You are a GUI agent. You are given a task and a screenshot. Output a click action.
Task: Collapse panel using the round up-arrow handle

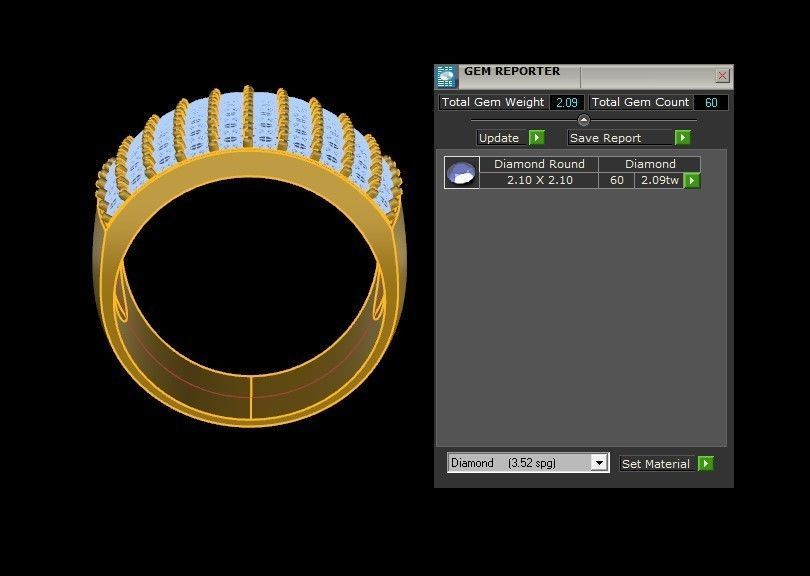click(583, 120)
